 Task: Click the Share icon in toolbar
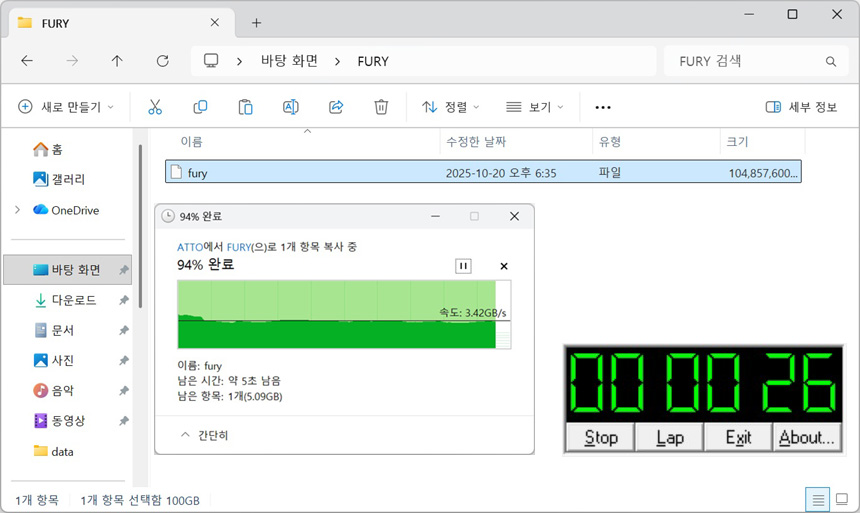[336, 107]
